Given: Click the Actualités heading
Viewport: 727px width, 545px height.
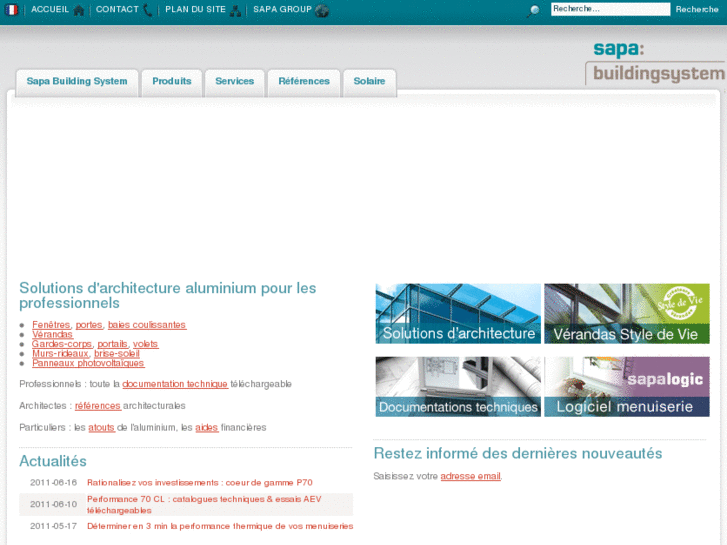Looking at the screenshot, I should [53, 462].
